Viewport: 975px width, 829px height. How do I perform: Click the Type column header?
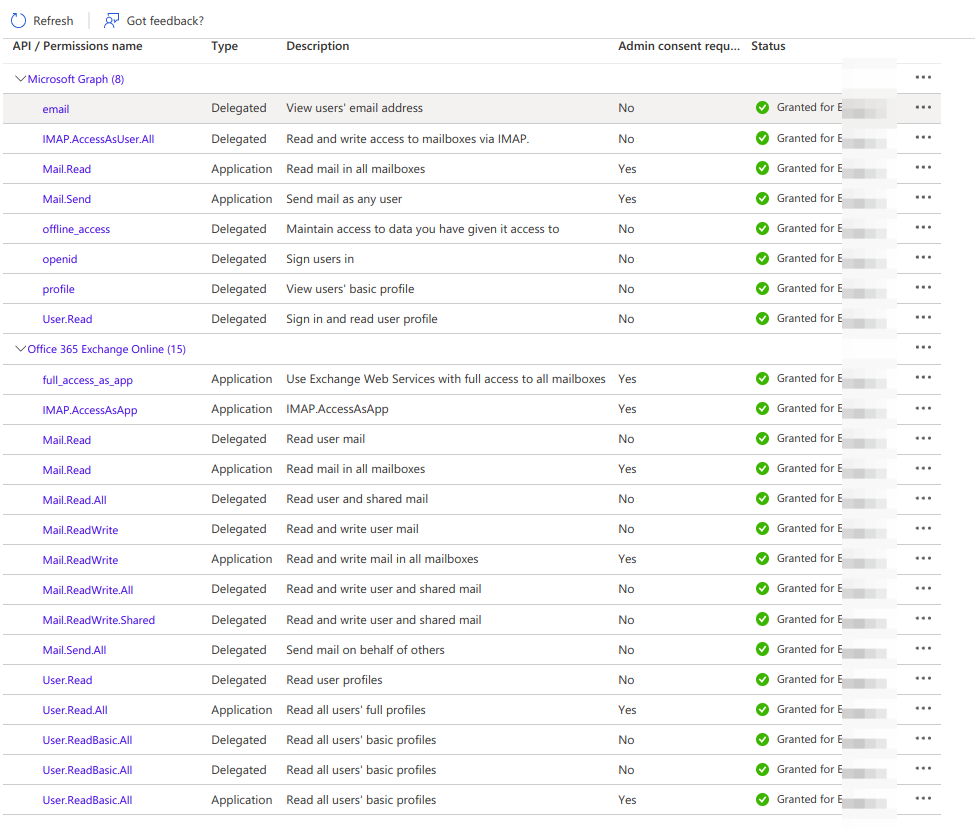pos(224,46)
